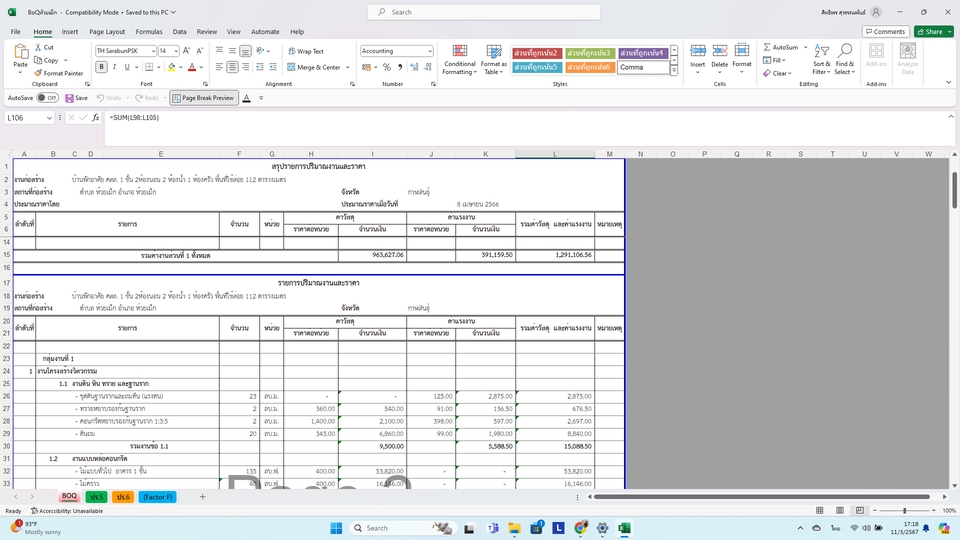Screen dimensions: 960x540
Task: Select the BOQ sheet tab
Action: point(69,497)
